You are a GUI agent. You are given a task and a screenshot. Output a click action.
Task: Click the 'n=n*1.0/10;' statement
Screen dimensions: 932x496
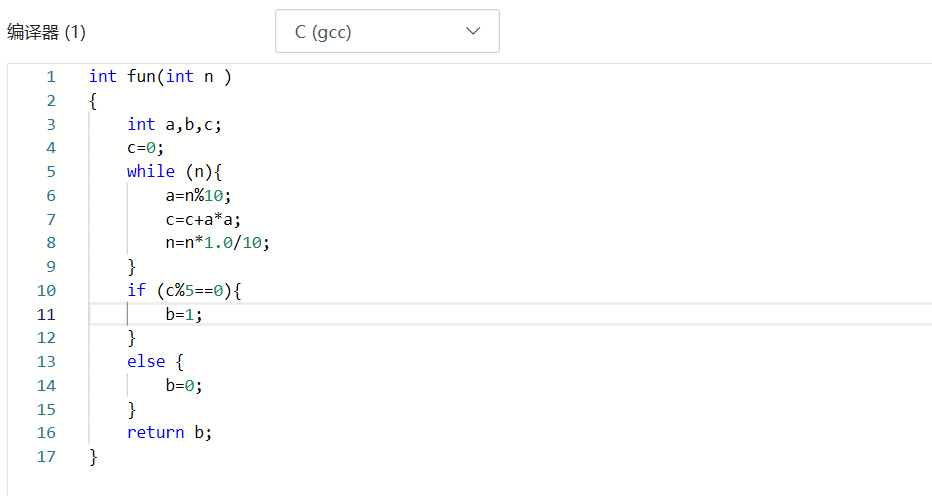click(x=218, y=243)
